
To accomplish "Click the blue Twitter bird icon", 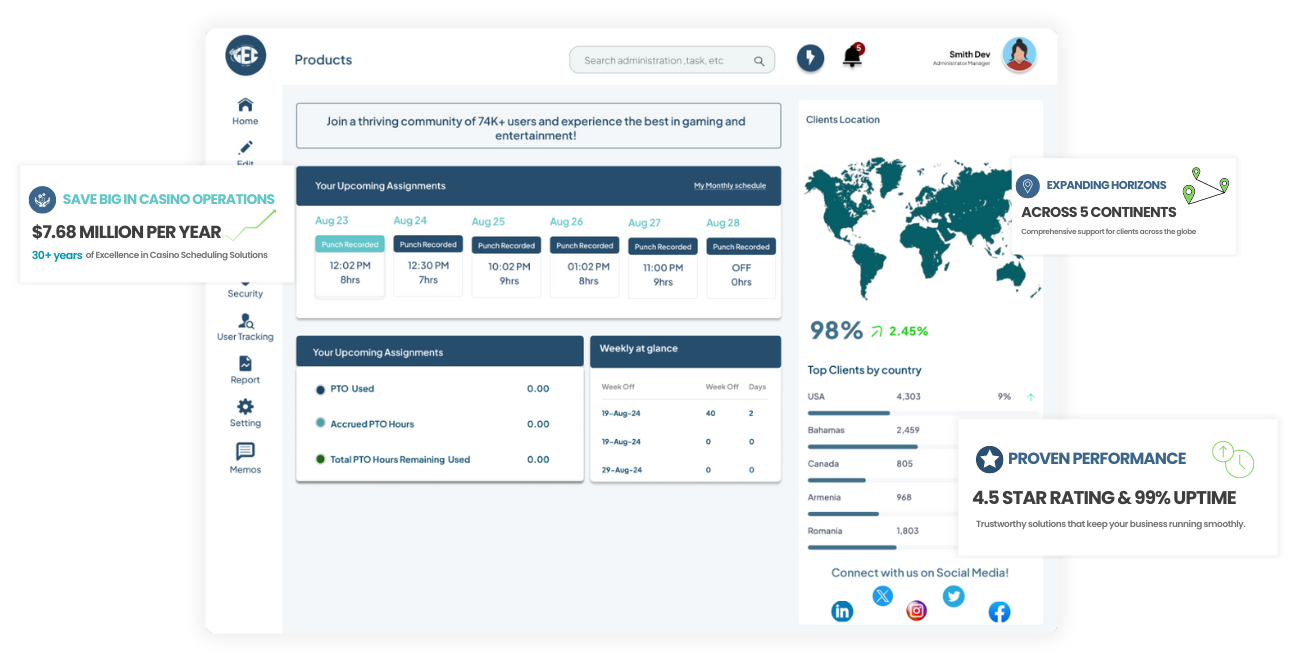I will [x=954, y=596].
